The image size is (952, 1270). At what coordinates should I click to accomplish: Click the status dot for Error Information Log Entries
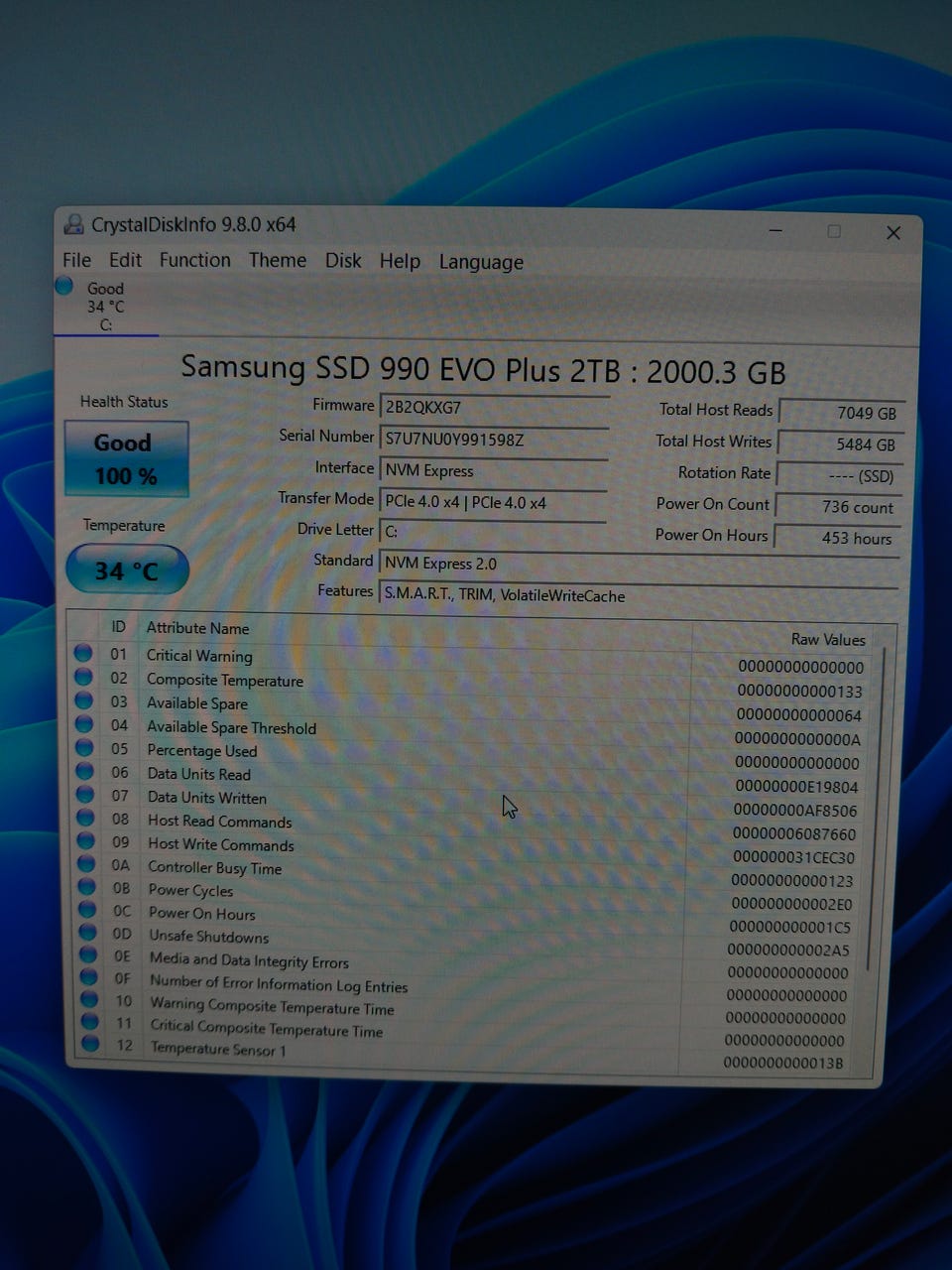90,977
